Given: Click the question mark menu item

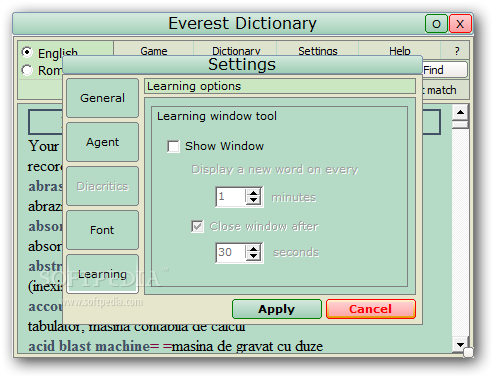Looking at the screenshot, I should tap(457, 51).
